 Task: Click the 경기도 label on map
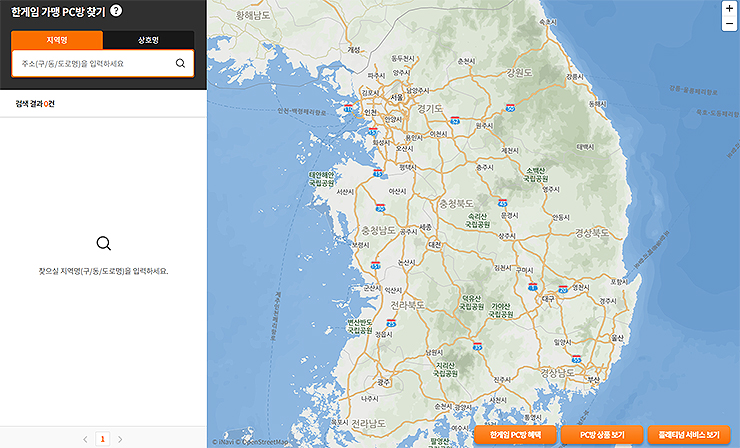tap(429, 109)
